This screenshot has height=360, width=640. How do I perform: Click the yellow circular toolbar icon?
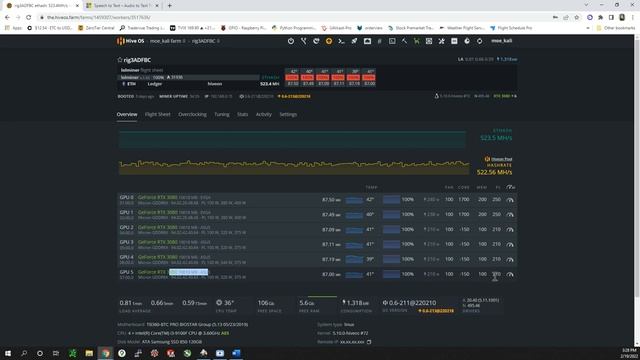pyautogui.click(x=329, y=41)
